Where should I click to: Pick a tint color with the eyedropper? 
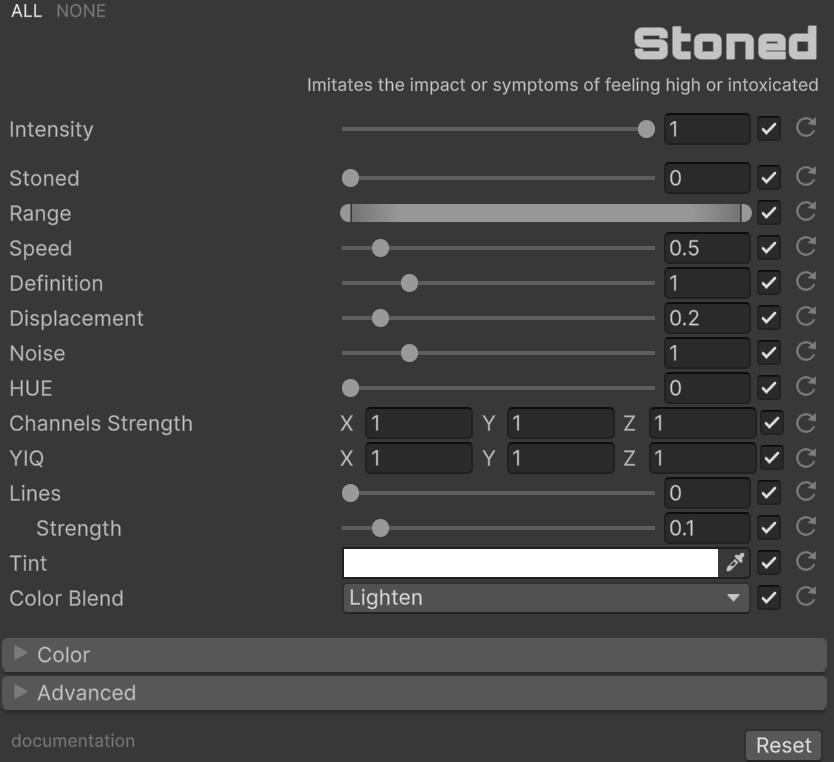(x=736, y=563)
